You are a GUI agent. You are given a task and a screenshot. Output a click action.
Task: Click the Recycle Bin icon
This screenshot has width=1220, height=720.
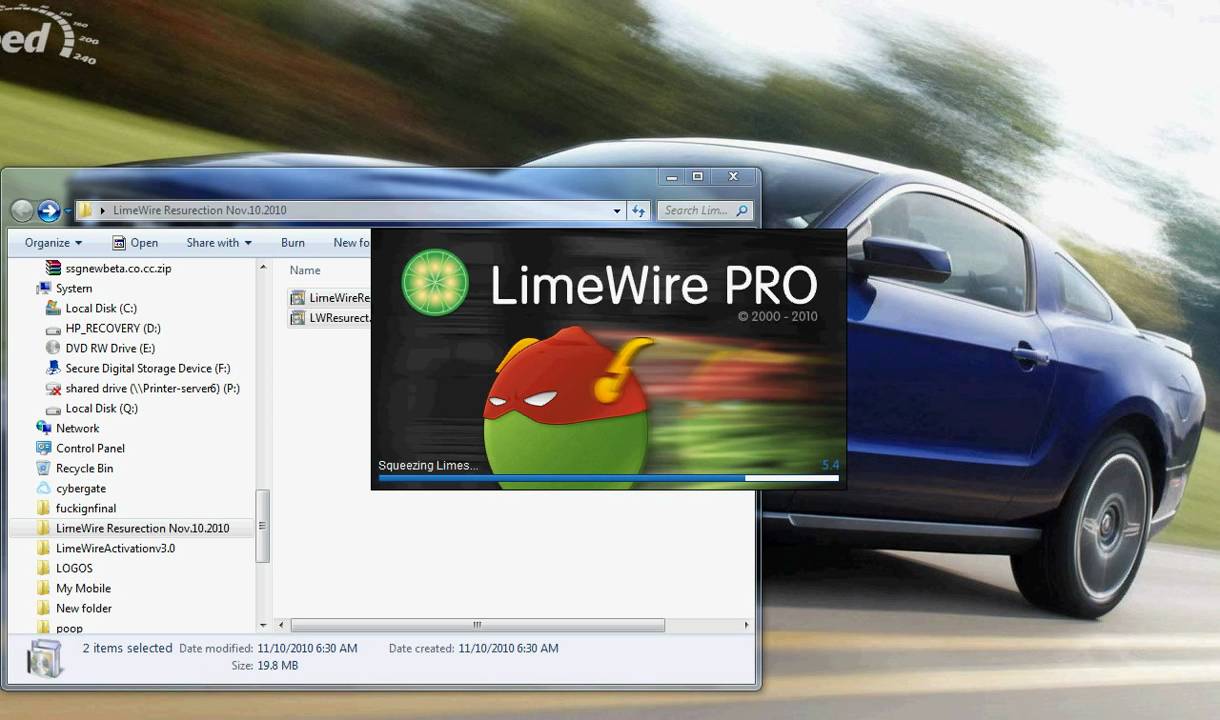44,468
